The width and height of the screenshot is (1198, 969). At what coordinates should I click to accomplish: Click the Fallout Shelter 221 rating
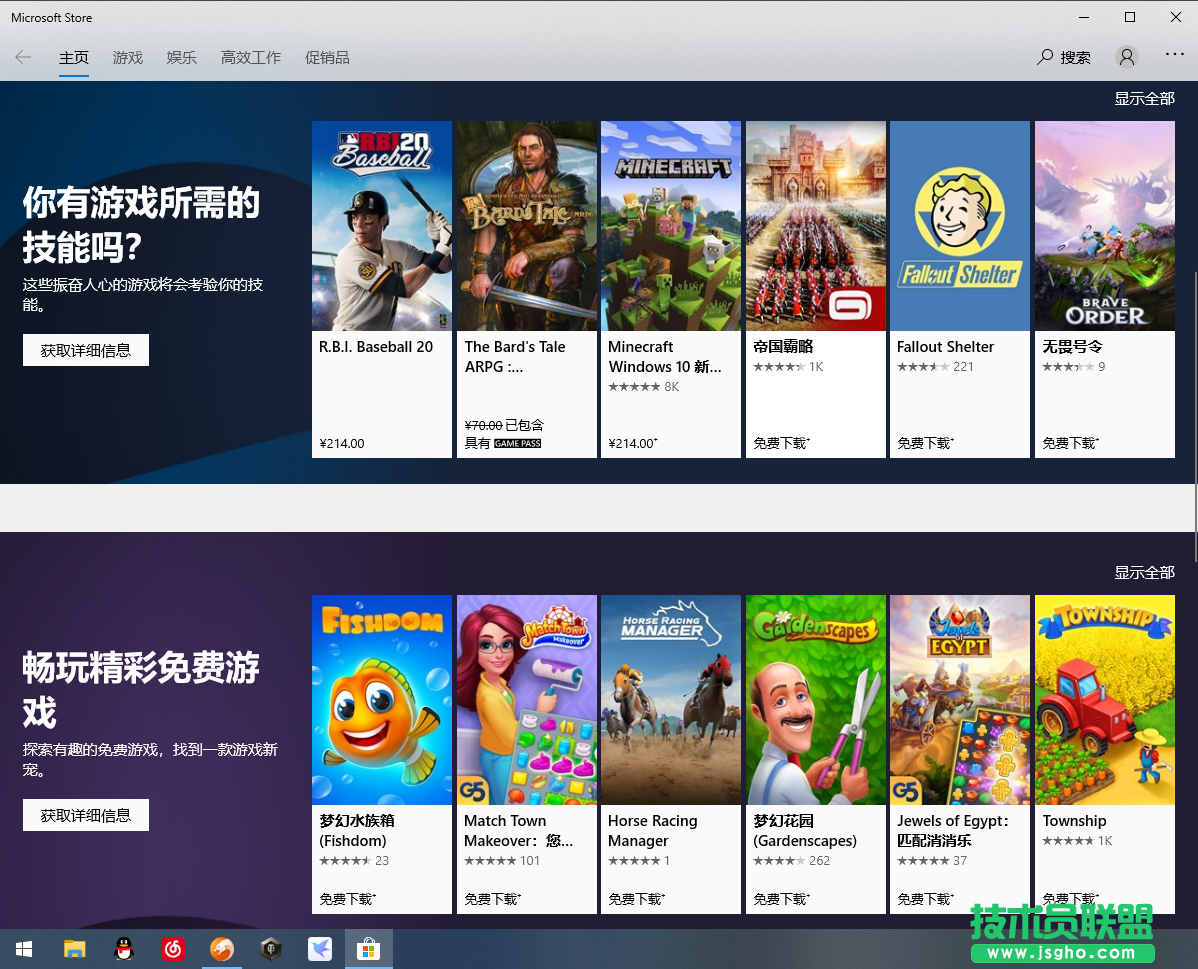[935, 367]
